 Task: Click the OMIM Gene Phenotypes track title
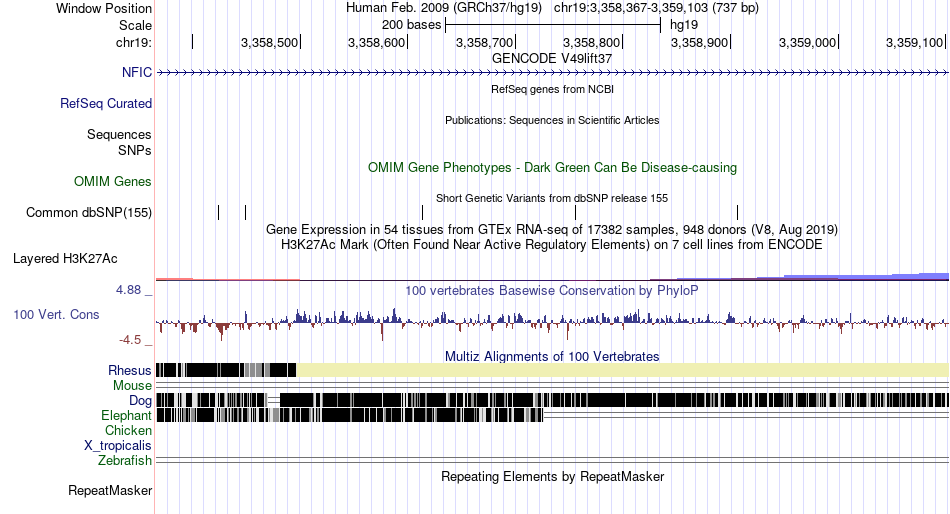(552, 167)
